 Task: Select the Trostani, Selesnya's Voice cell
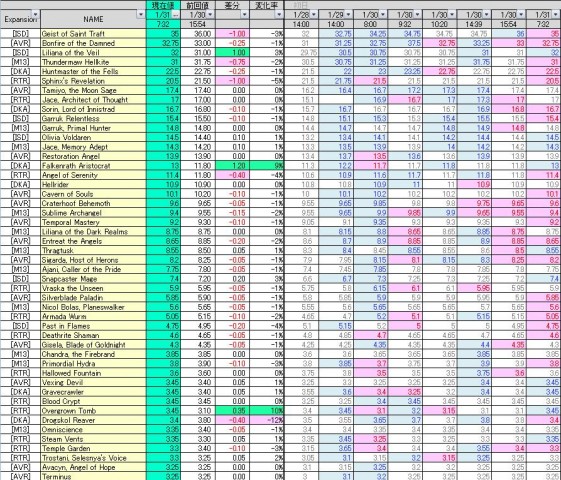[93, 457]
